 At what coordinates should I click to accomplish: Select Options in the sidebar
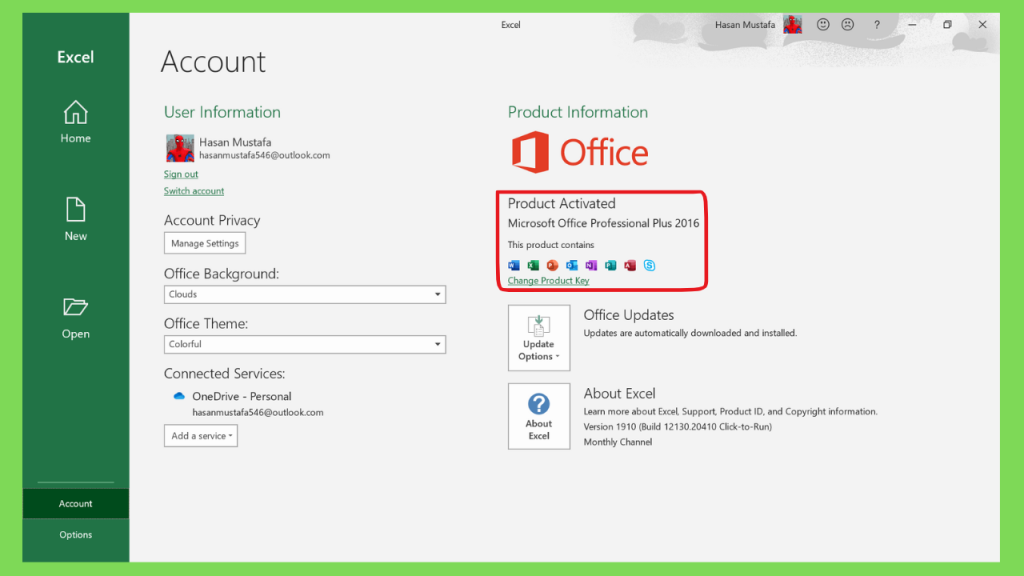pos(76,535)
